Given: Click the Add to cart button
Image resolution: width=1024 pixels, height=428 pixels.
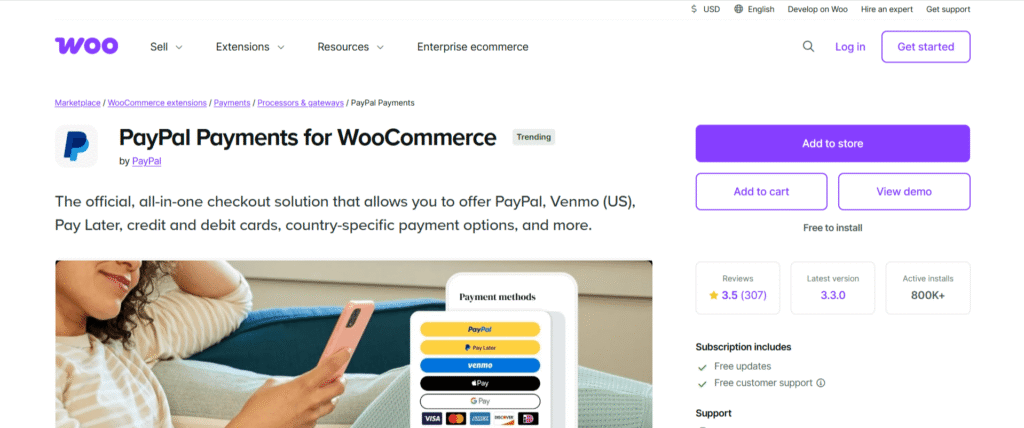Looking at the screenshot, I should click(761, 191).
